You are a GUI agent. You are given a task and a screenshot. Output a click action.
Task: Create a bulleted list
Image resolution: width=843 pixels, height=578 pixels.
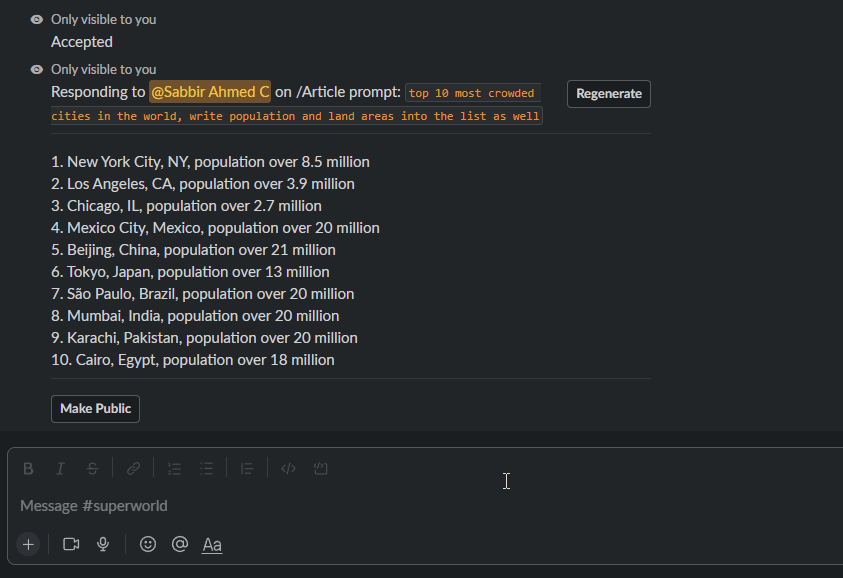coord(206,468)
